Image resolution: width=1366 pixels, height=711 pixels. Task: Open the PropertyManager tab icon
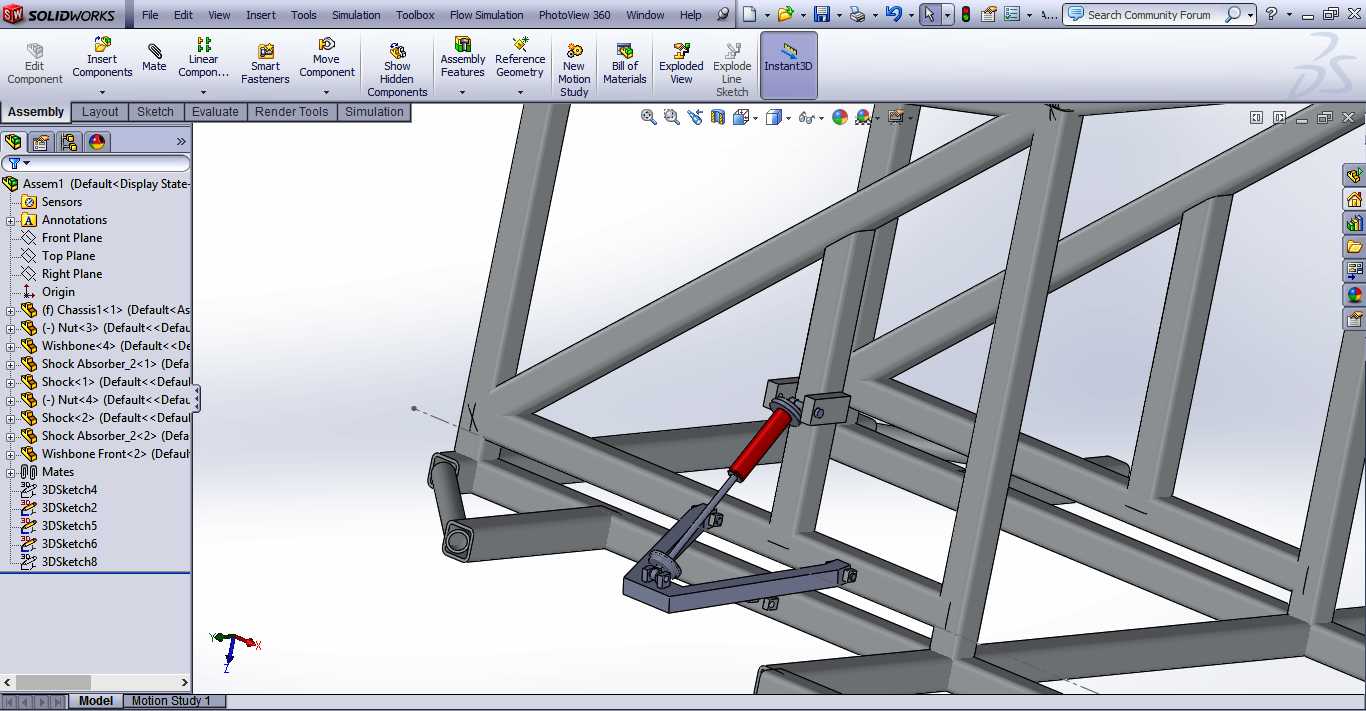41,142
